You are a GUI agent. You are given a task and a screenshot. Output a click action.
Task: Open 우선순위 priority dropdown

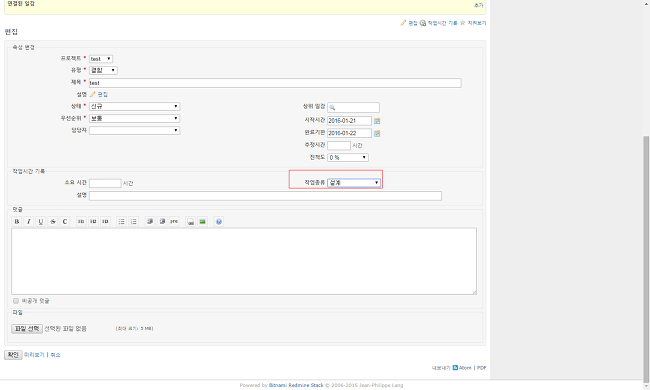click(x=134, y=119)
